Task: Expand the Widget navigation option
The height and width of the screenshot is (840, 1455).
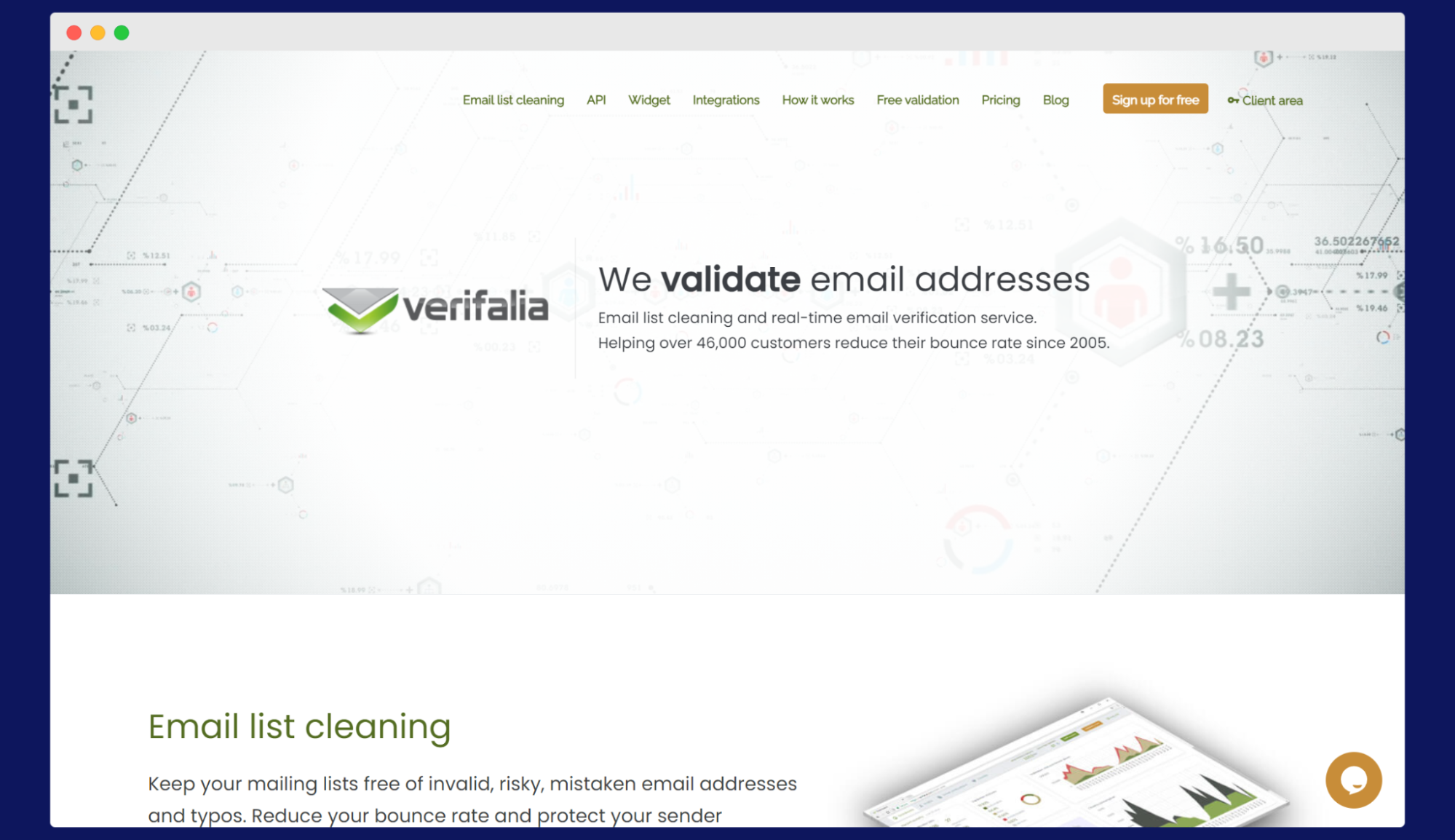Action: coord(649,99)
